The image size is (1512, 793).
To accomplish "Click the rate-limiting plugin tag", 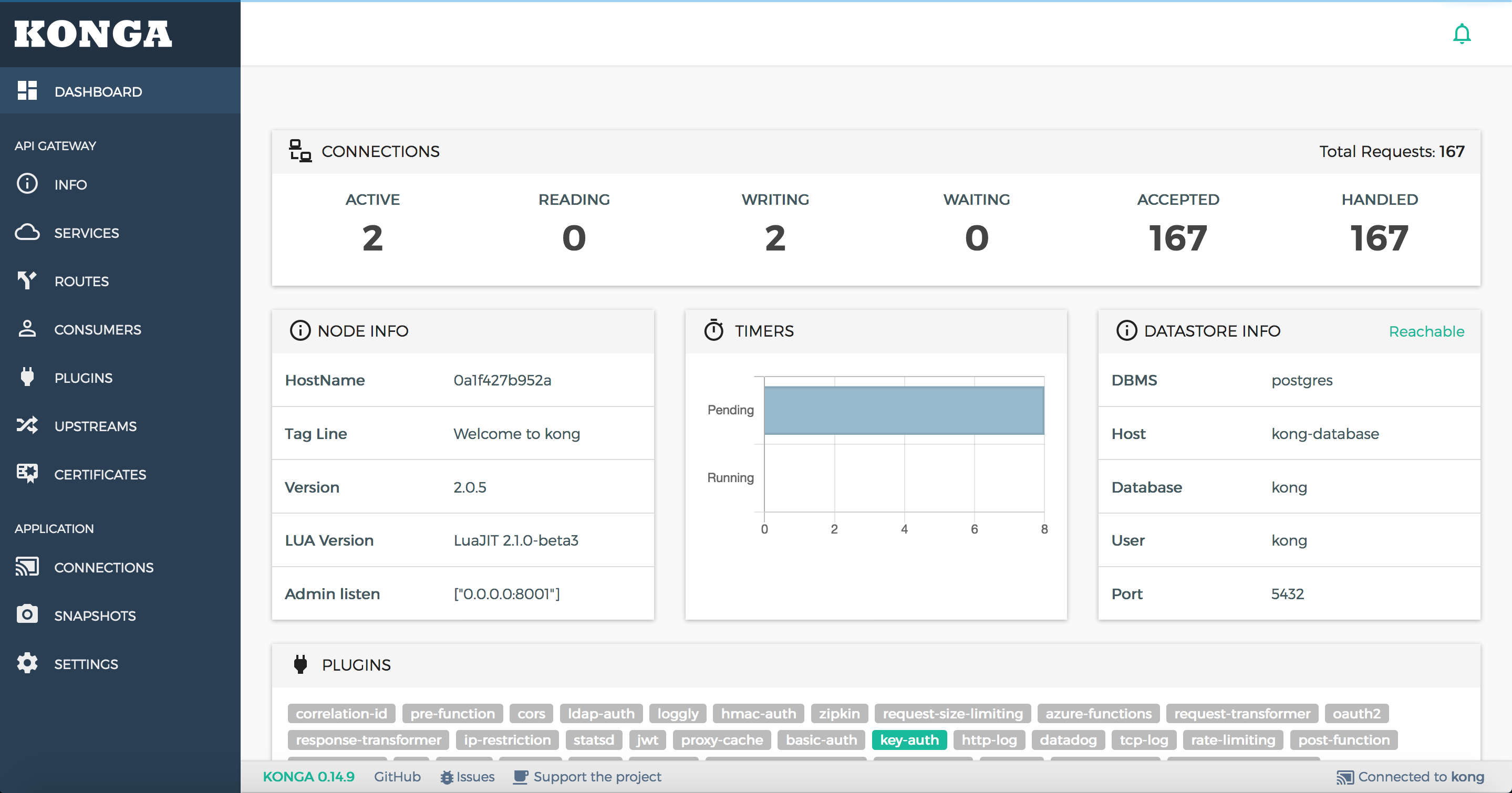I will pyautogui.click(x=1233, y=739).
